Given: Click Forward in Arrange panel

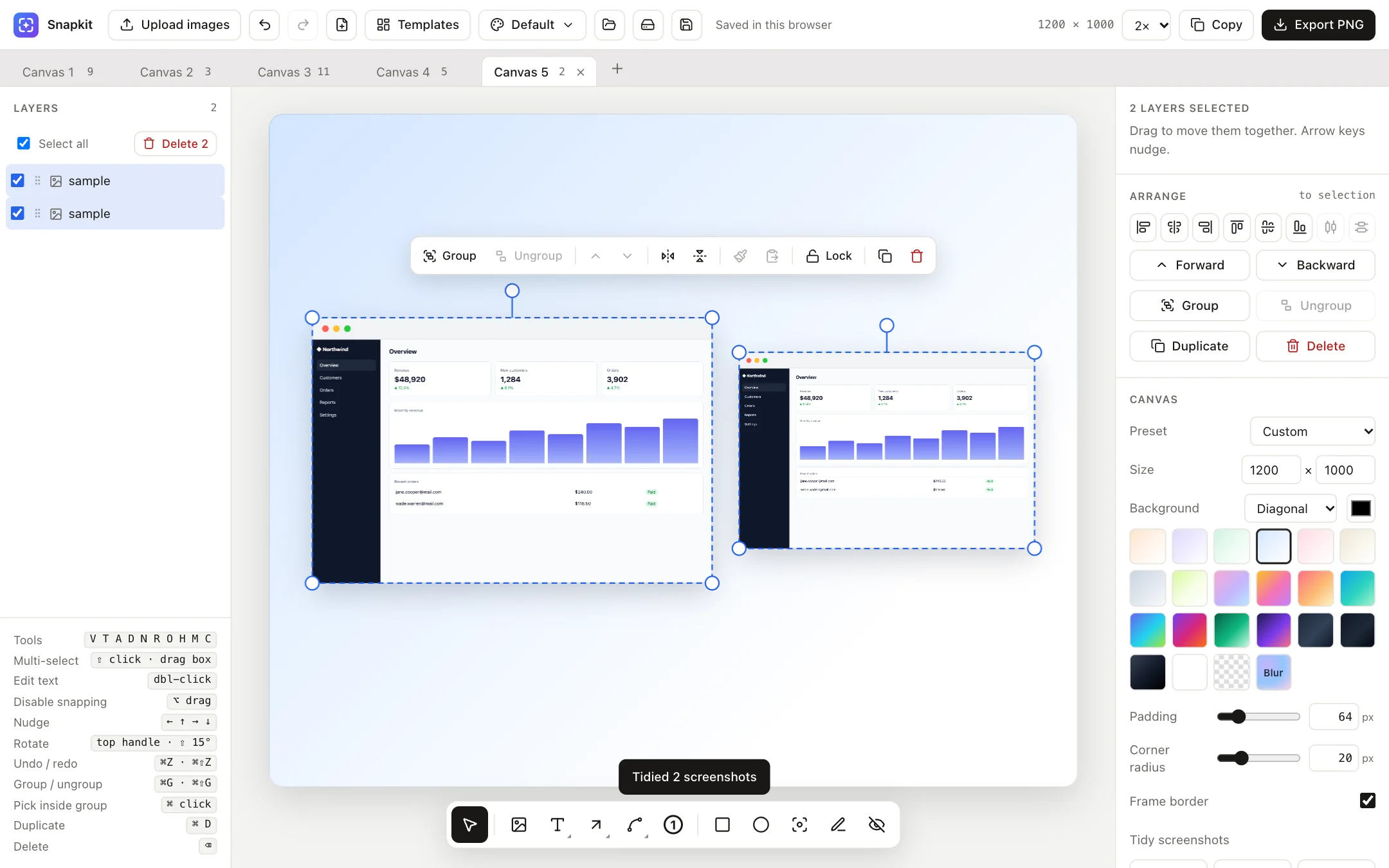Looking at the screenshot, I should [1190, 265].
